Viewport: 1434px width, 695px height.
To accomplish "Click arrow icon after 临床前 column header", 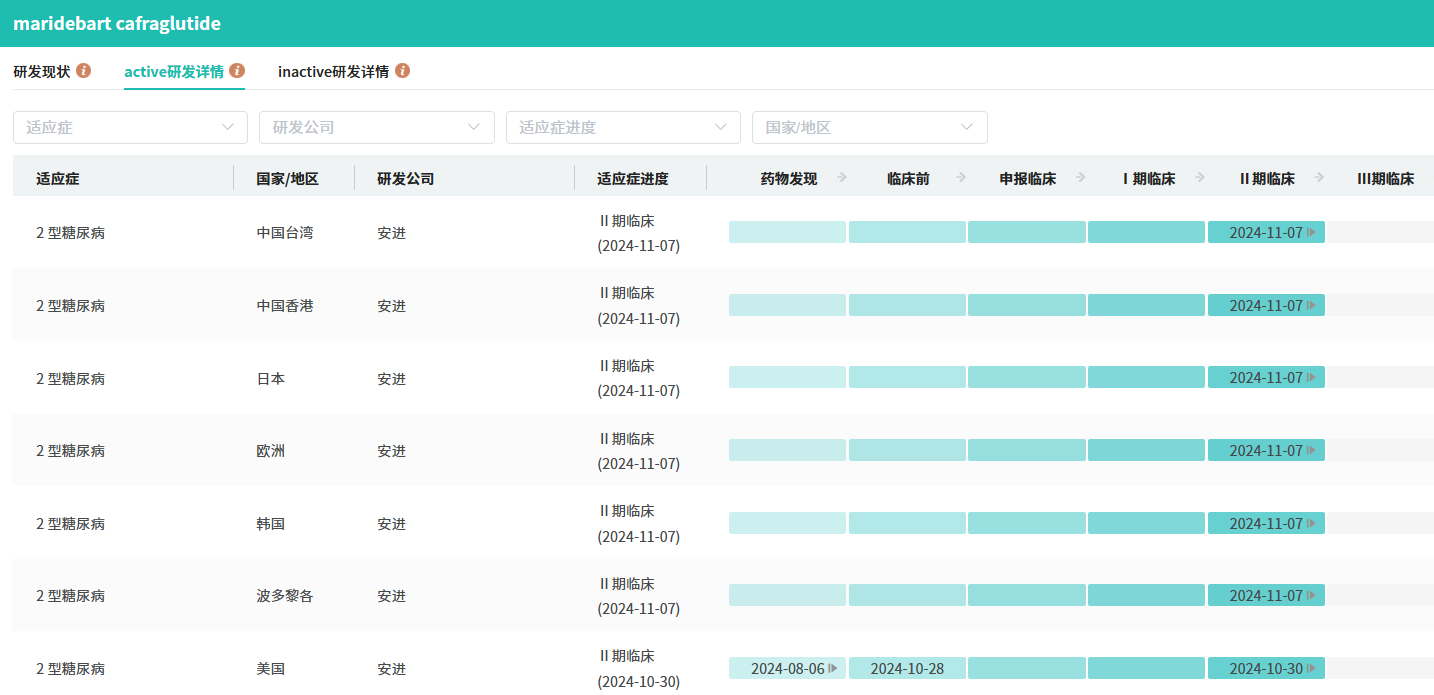I will point(961,178).
